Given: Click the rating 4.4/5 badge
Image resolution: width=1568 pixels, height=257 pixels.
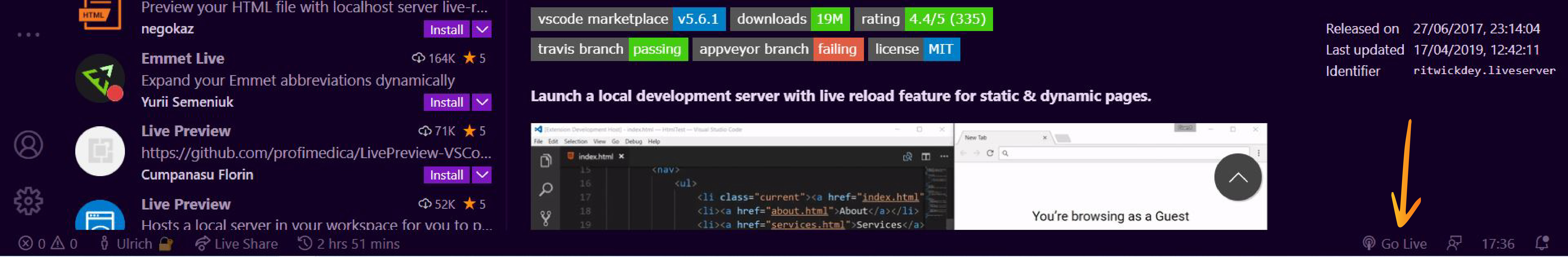Looking at the screenshot, I should [923, 20].
